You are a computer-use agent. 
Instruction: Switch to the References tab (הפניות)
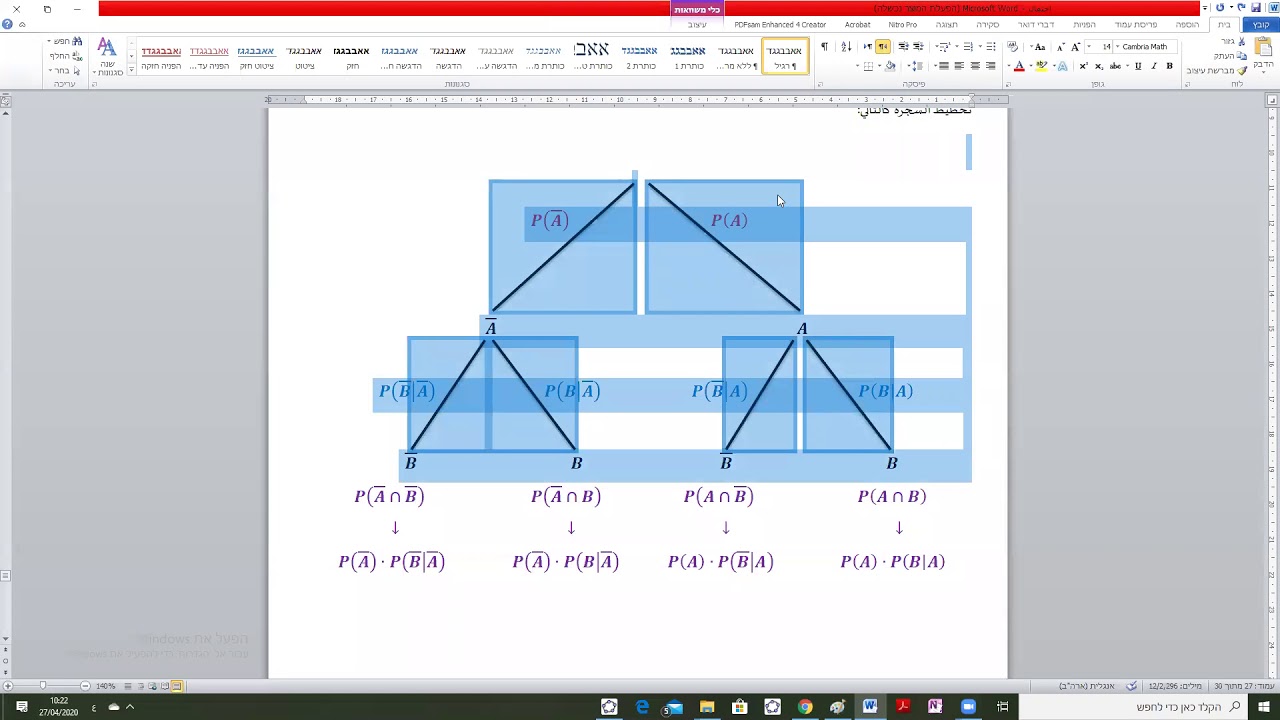click(1085, 24)
